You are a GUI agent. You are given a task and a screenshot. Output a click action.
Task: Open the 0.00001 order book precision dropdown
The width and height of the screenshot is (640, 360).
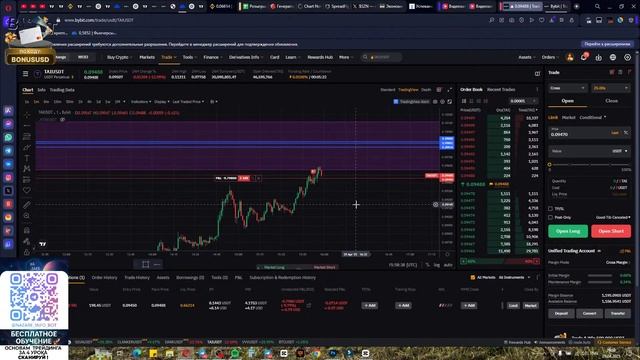[x=523, y=101]
